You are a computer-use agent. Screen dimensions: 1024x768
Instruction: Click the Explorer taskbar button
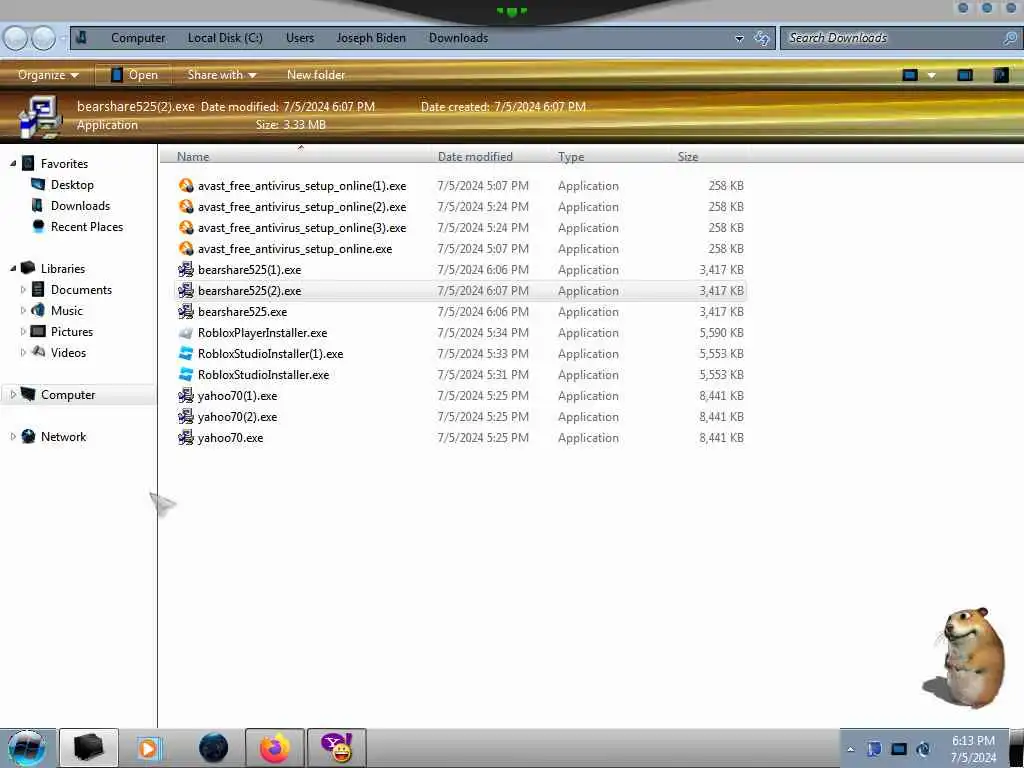coord(89,748)
